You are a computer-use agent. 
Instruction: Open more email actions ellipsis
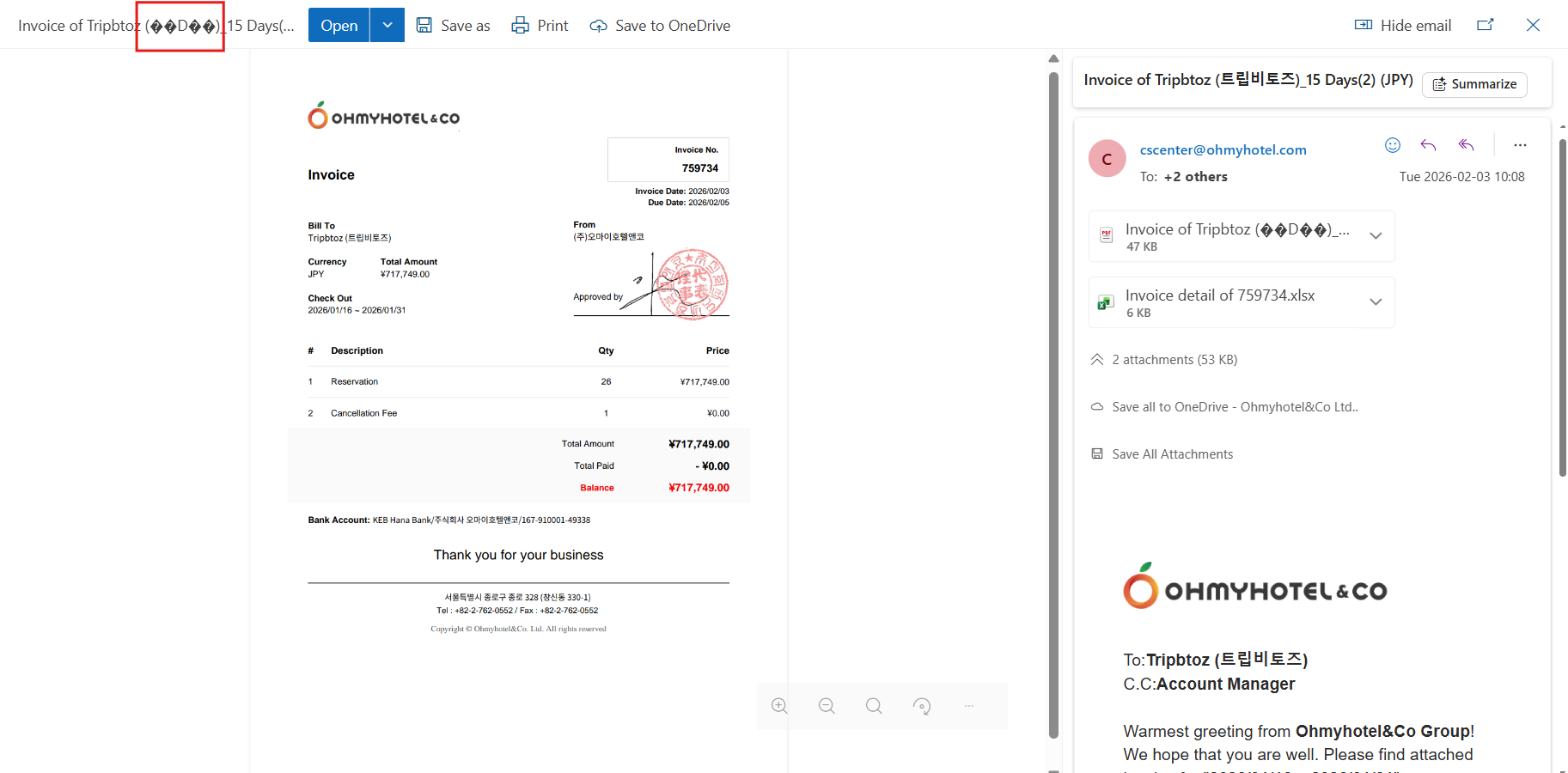1520,145
